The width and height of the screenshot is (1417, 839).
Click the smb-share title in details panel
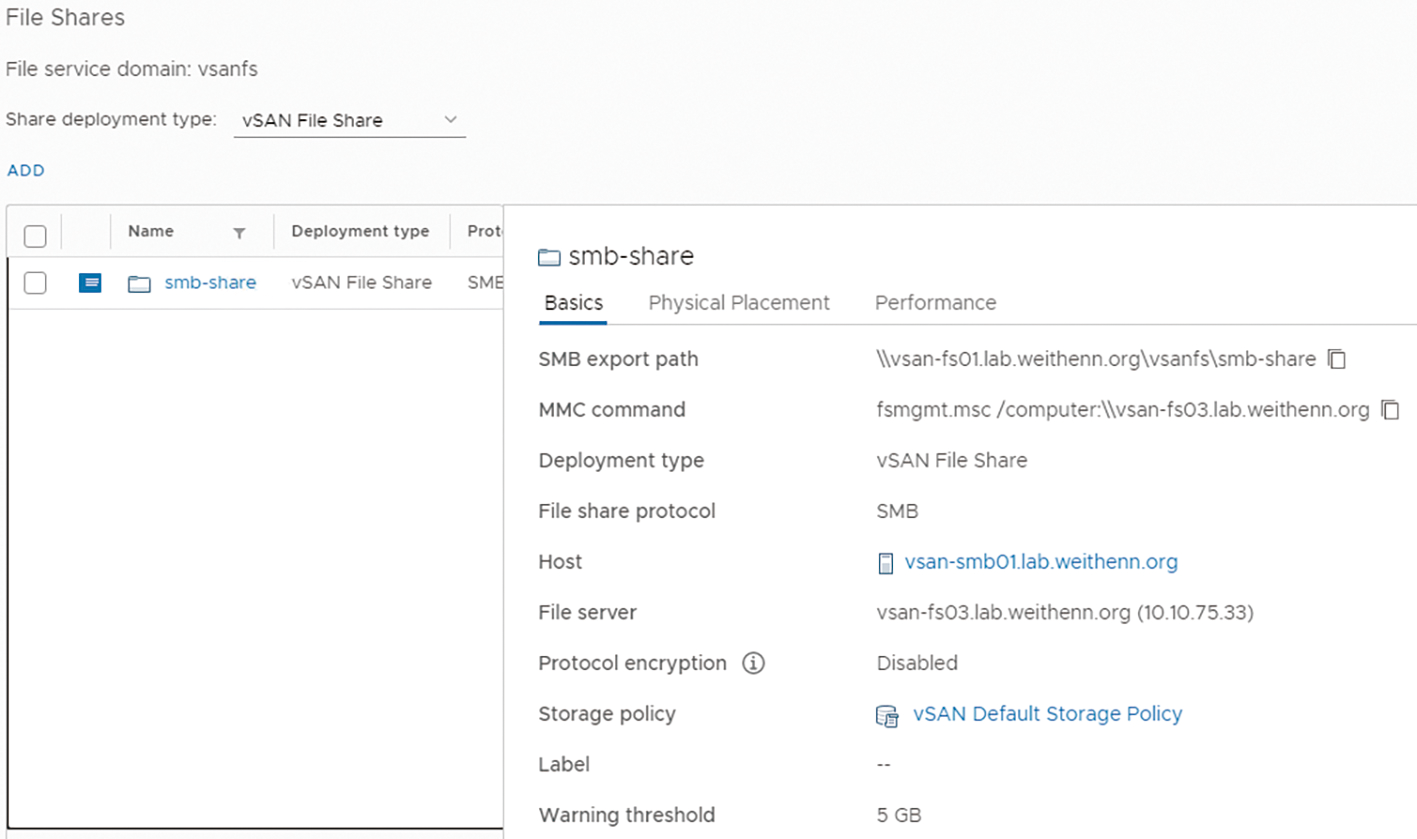coord(631,257)
